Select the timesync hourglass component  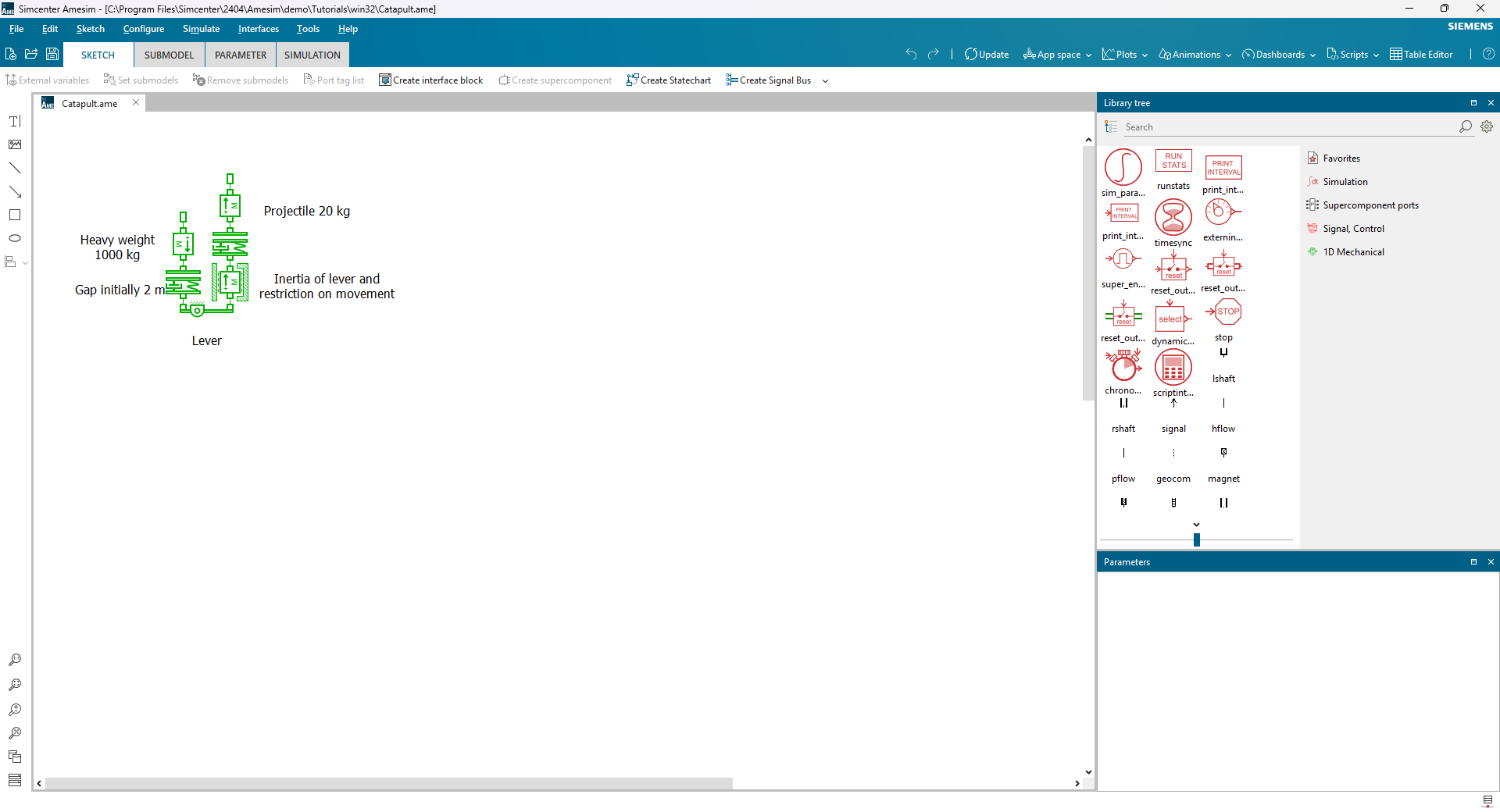[1173, 218]
